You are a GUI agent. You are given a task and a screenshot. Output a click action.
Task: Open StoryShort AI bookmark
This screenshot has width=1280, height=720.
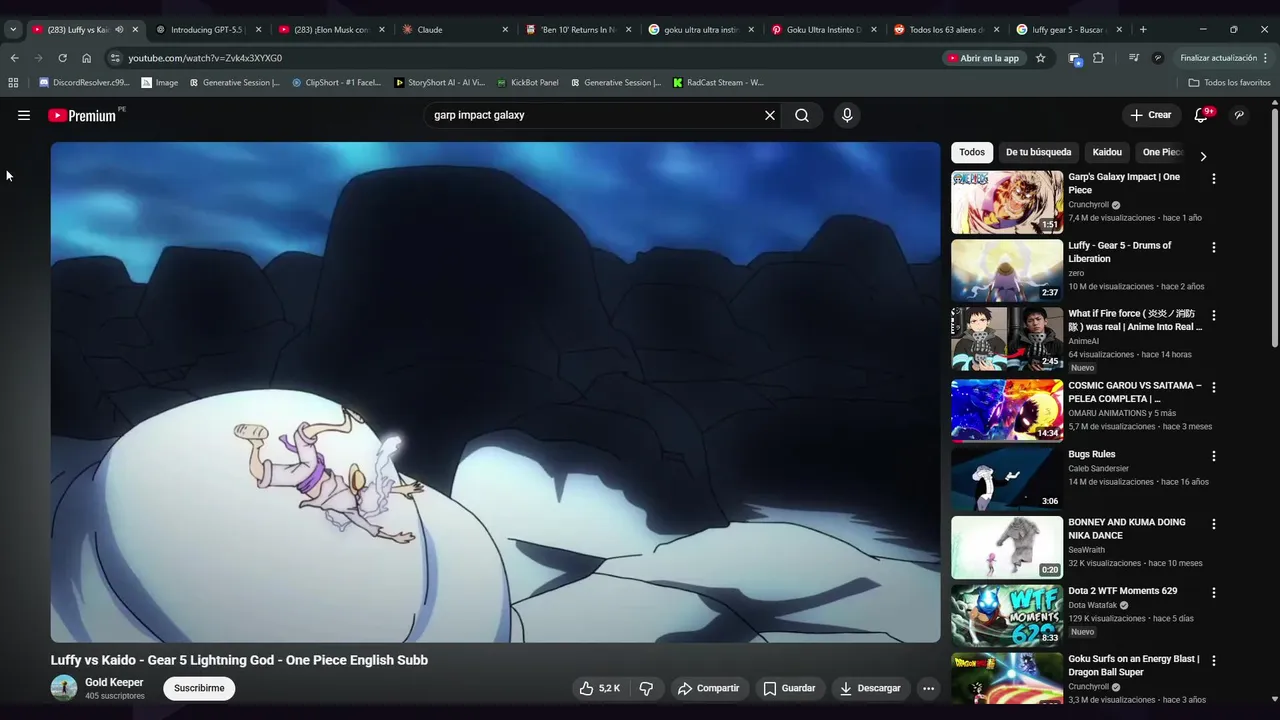[439, 82]
